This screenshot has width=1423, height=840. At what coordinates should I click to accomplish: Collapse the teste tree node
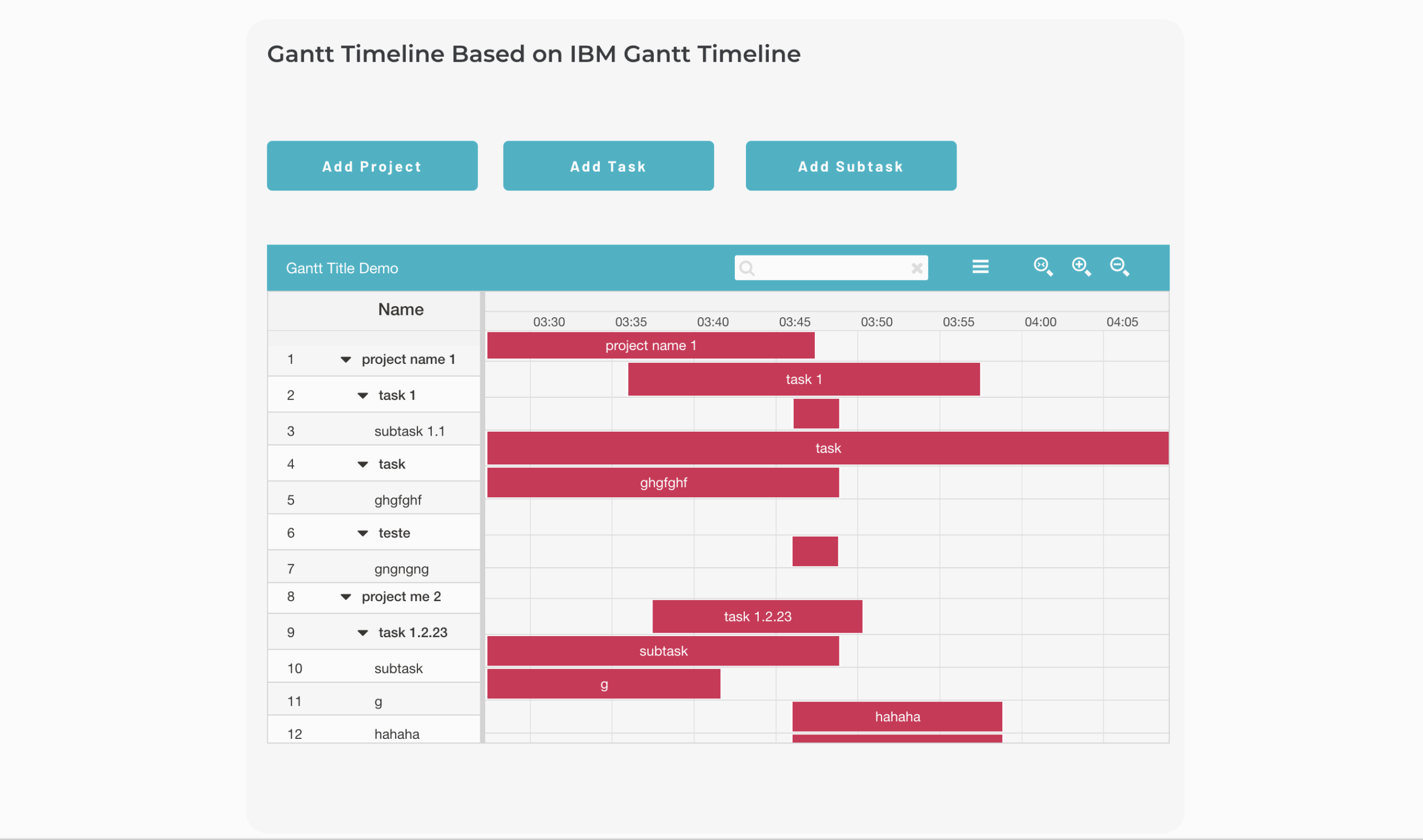[362, 533]
